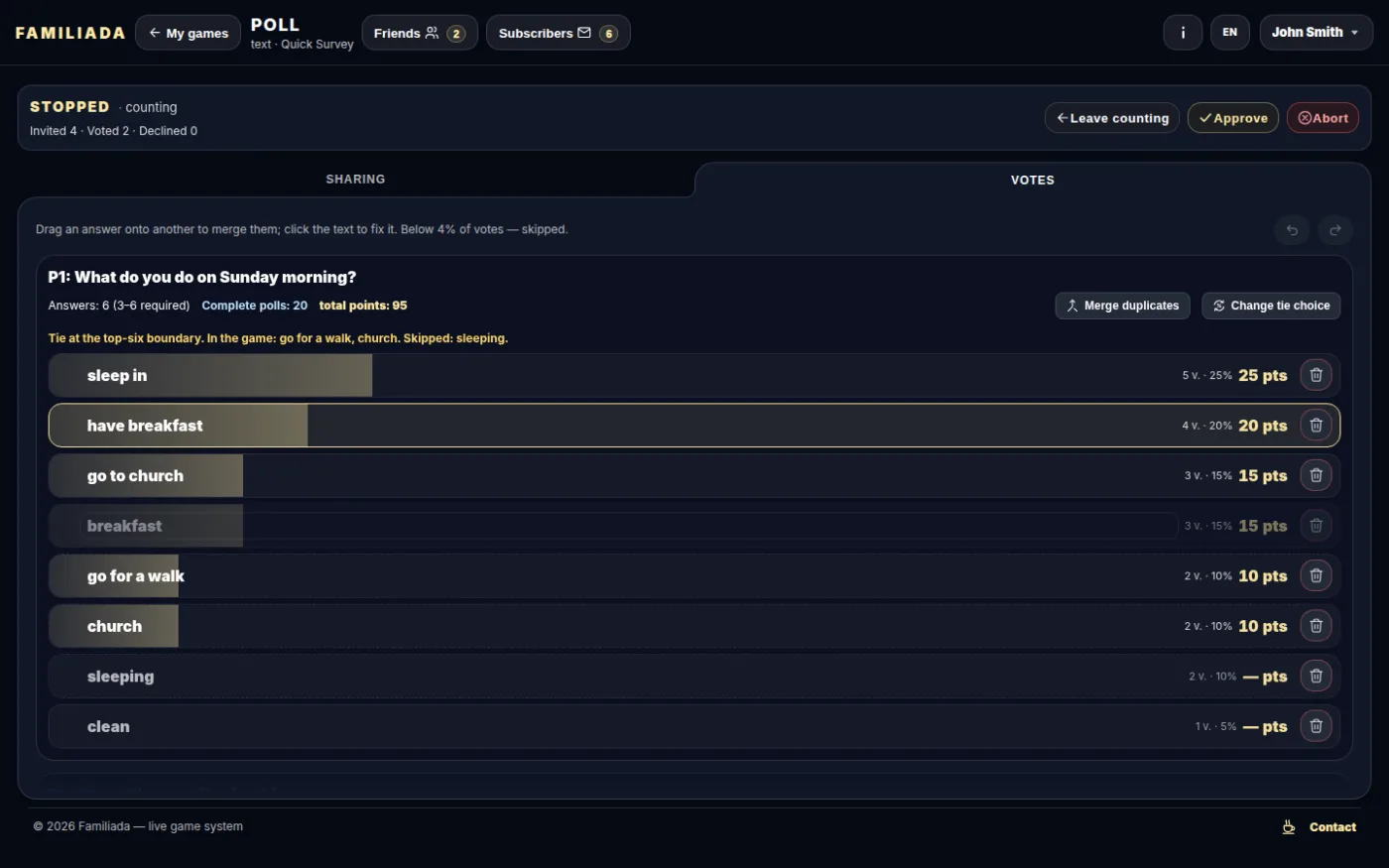Select the Votes tab

pos(1032,180)
